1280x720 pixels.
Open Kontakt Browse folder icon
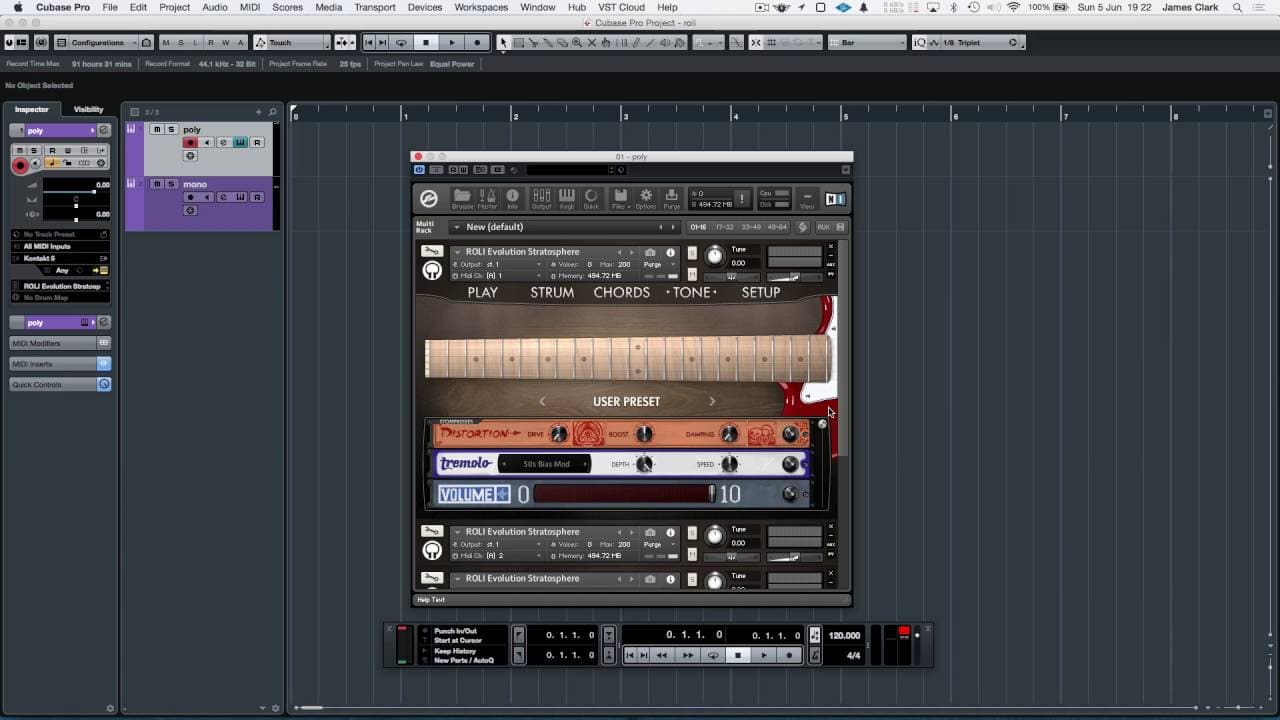pos(462,198)
